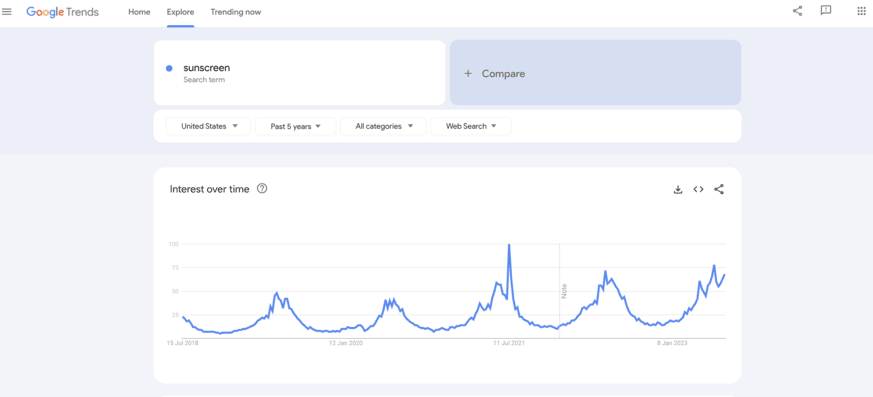The height and width of the screenshot is (397, 873).
Task: Click the Note marker on the chart
Action: [563, 291]
